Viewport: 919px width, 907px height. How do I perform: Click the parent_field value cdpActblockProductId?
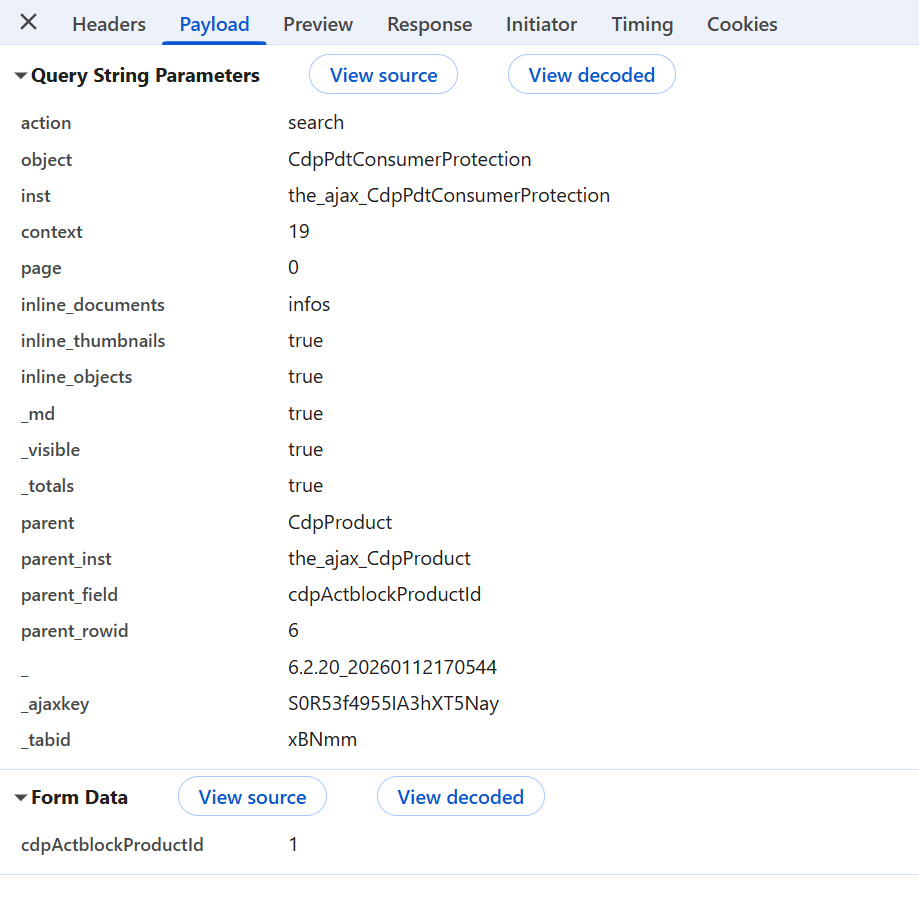384,595
